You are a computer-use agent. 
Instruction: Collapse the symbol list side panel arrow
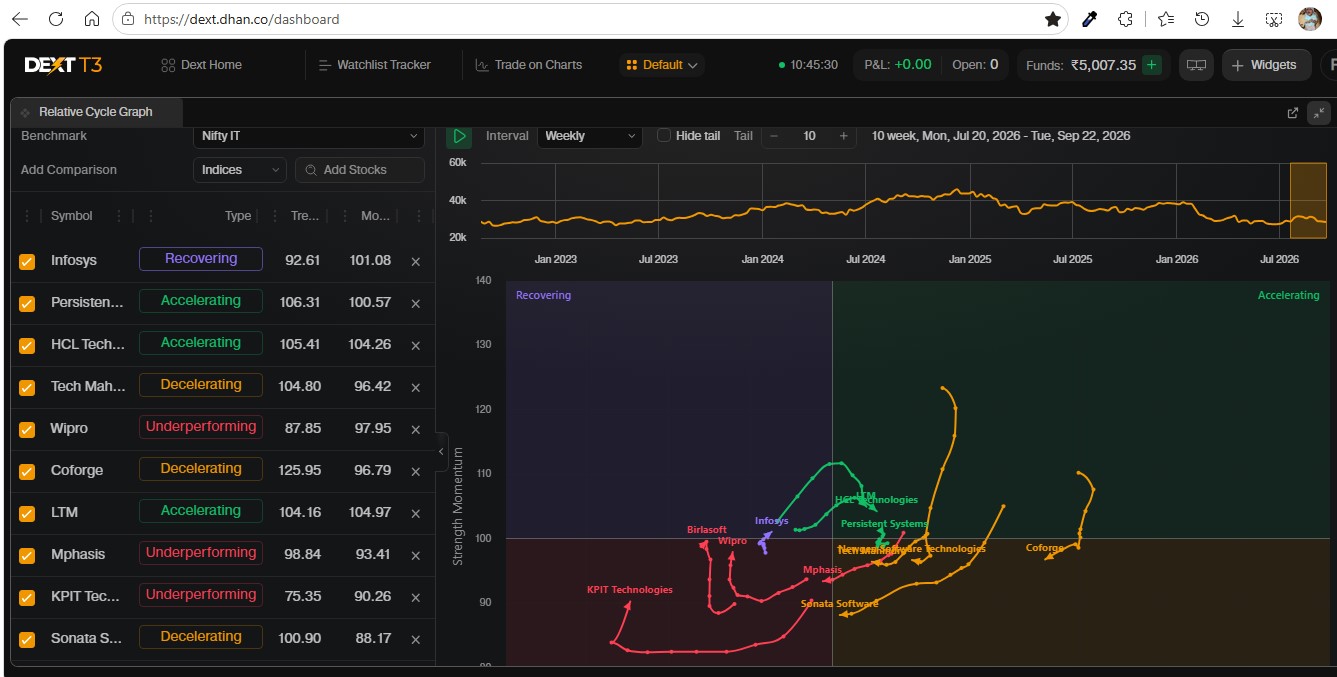point(442,452)
